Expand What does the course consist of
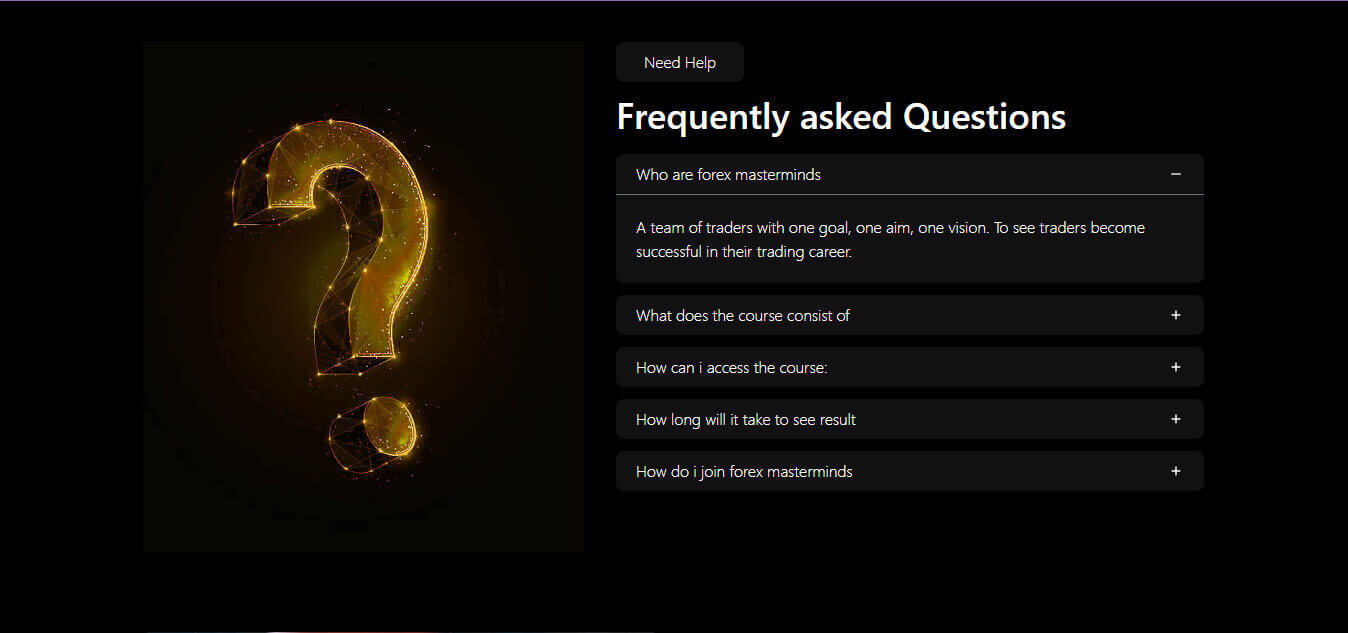 coord(743,316)
